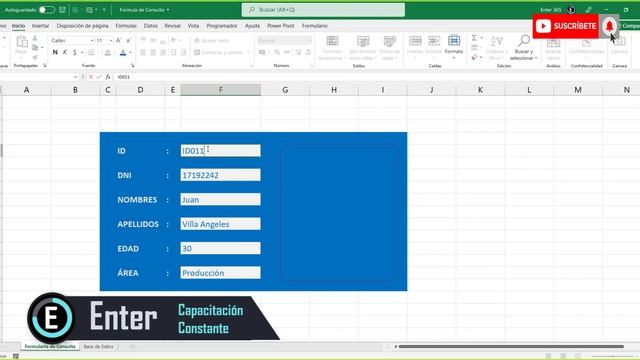This screenshot has height=360, width=640.
Task: Align text left in the Alineación group
Action: coord(143,52)
